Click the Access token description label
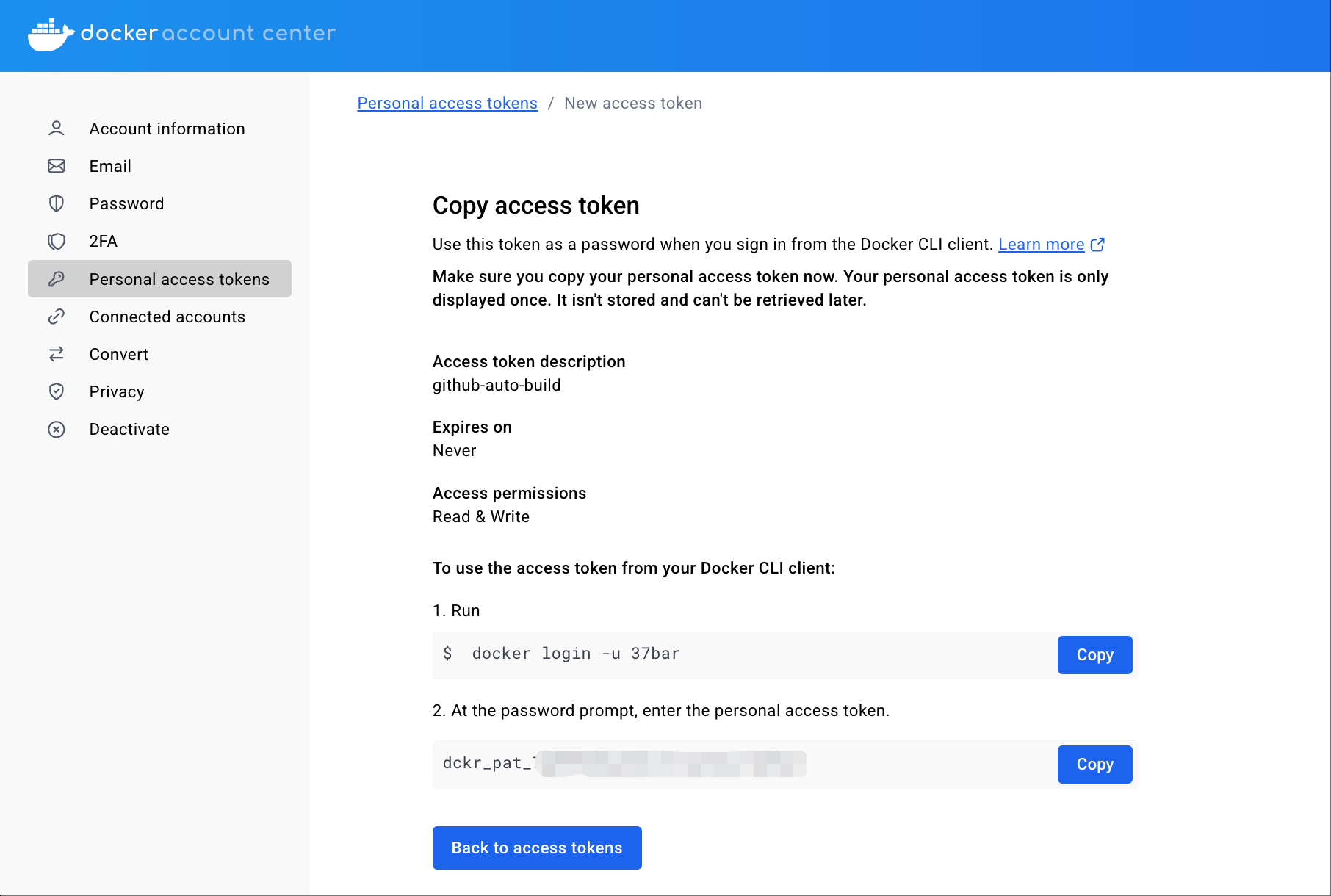Screen dimensions: 1331x896 tap(529, 362)
